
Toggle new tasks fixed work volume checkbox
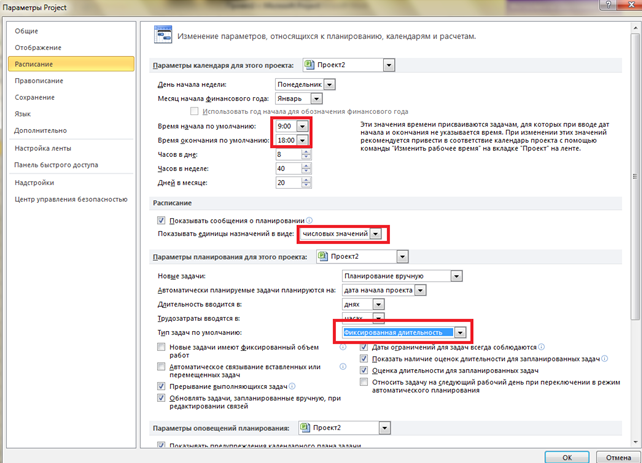click(x=161, y=347)
